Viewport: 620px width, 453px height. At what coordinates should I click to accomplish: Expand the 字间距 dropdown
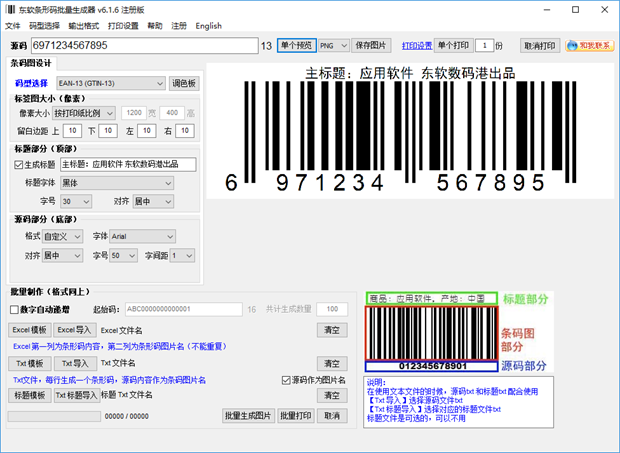[182, 256]
